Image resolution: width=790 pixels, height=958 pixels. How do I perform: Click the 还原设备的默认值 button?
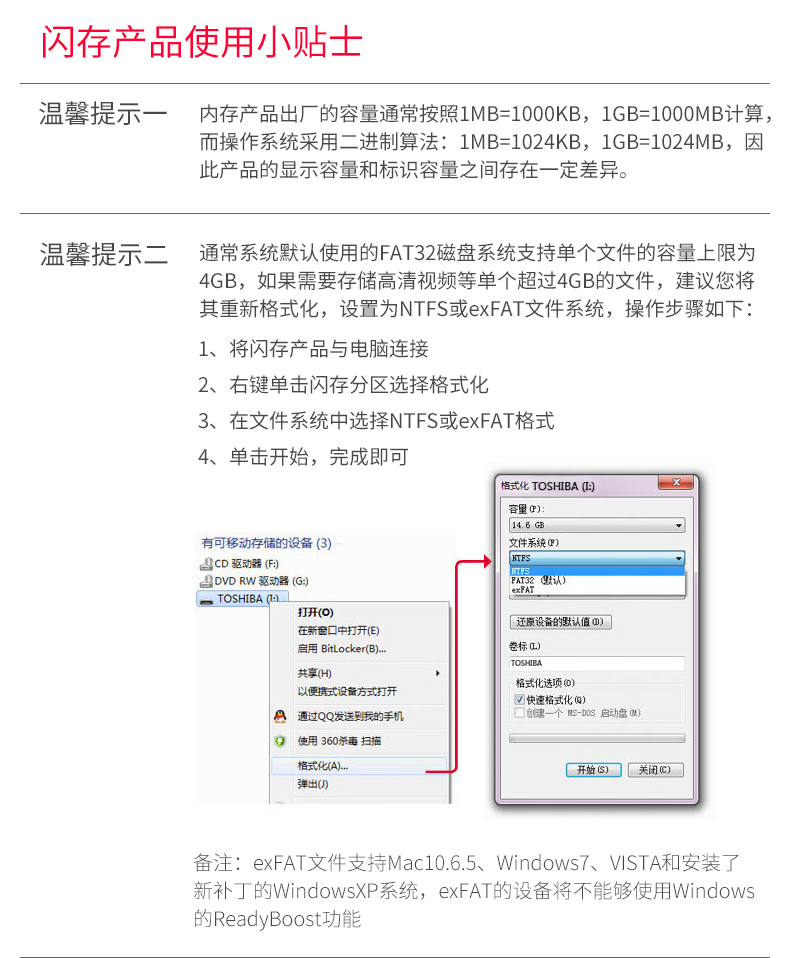coord(560,622)
